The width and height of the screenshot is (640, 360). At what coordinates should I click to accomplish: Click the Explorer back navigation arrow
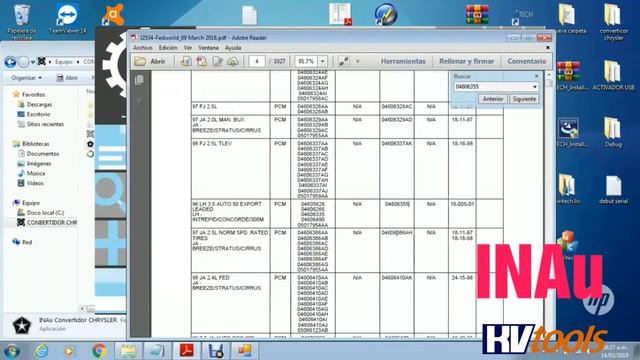pyautogui.click(x=11, y=62)
